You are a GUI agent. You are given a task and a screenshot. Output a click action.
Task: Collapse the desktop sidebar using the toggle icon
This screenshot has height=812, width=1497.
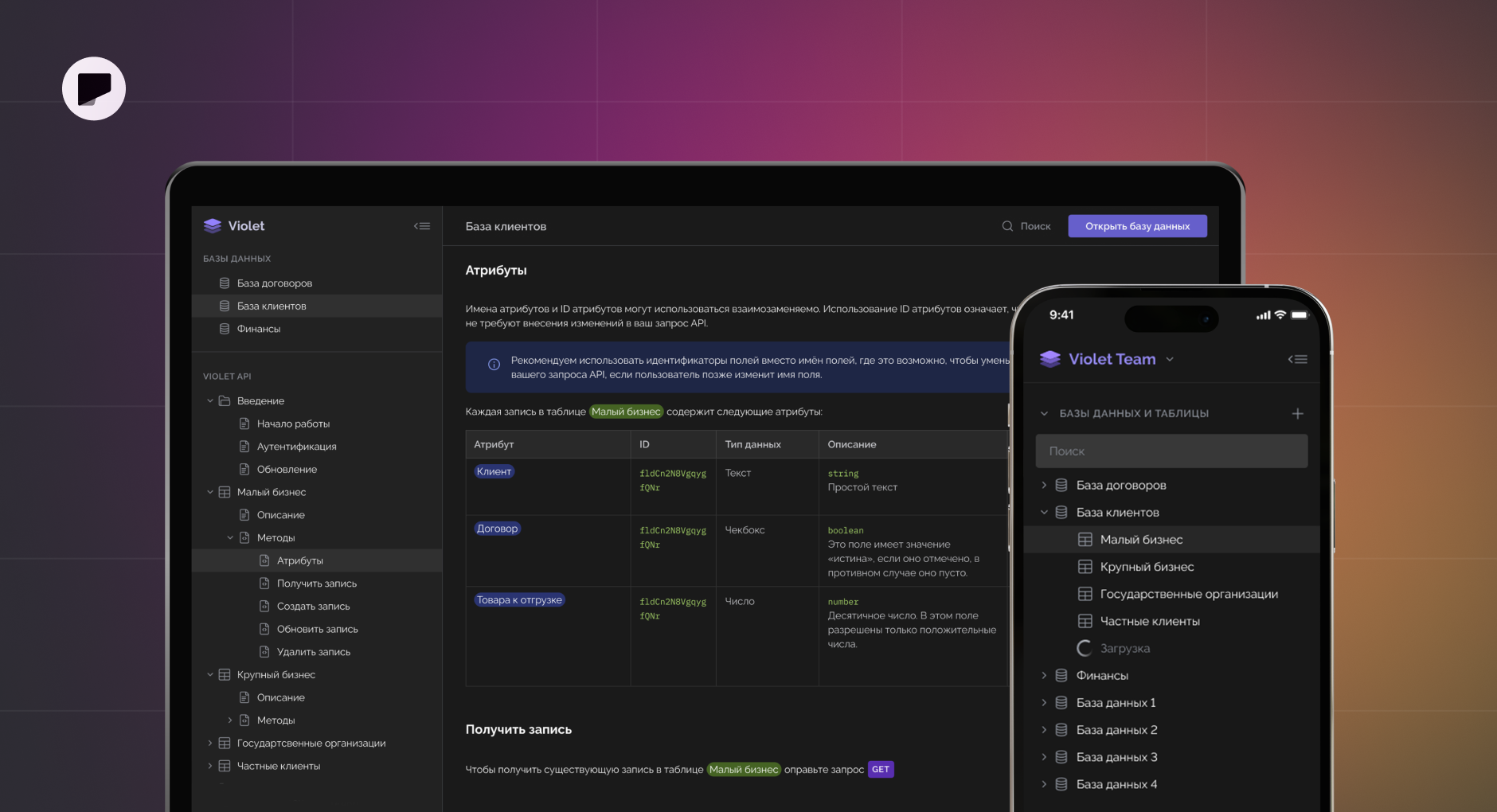pyautogui.click(x=422, y=226)
